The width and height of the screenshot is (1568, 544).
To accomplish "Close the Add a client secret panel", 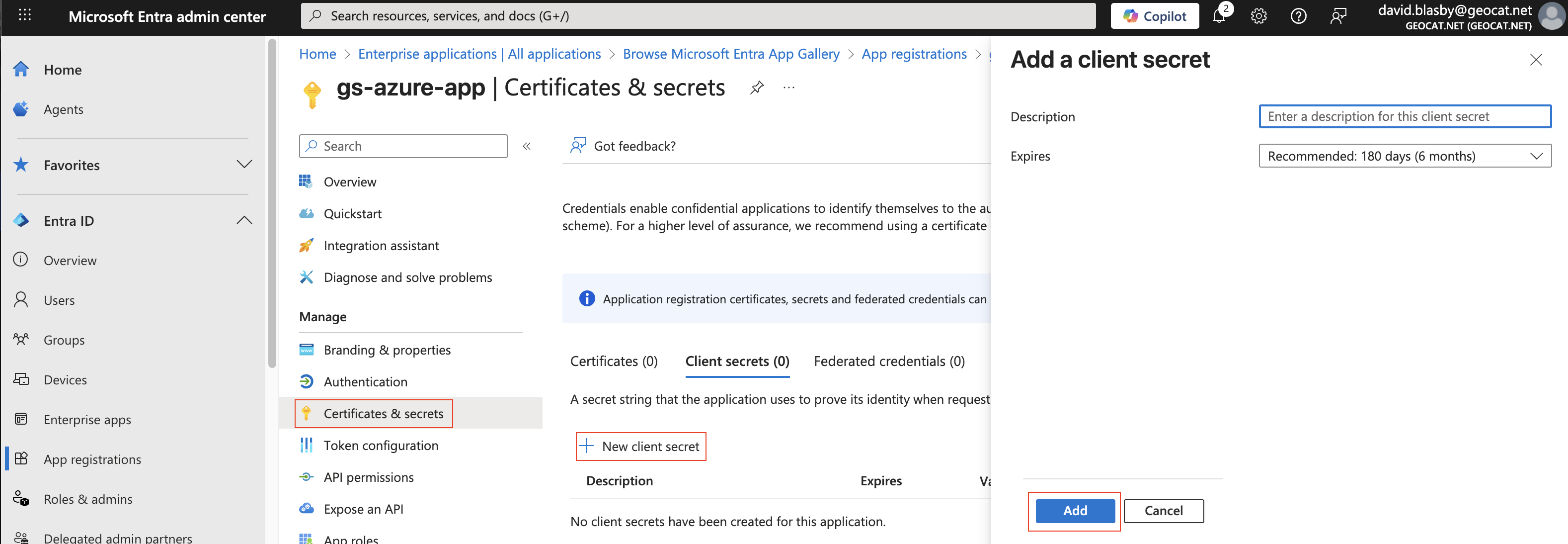I will (x=1536, y=60).
